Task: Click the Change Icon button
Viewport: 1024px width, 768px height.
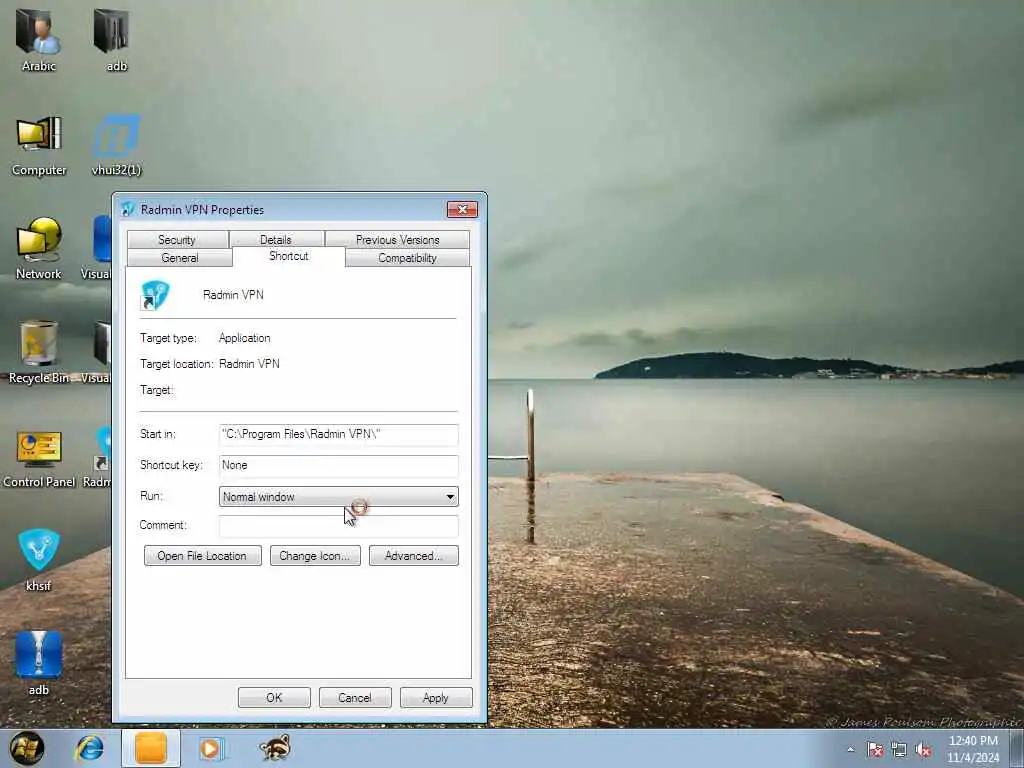Action: point(315,556)
